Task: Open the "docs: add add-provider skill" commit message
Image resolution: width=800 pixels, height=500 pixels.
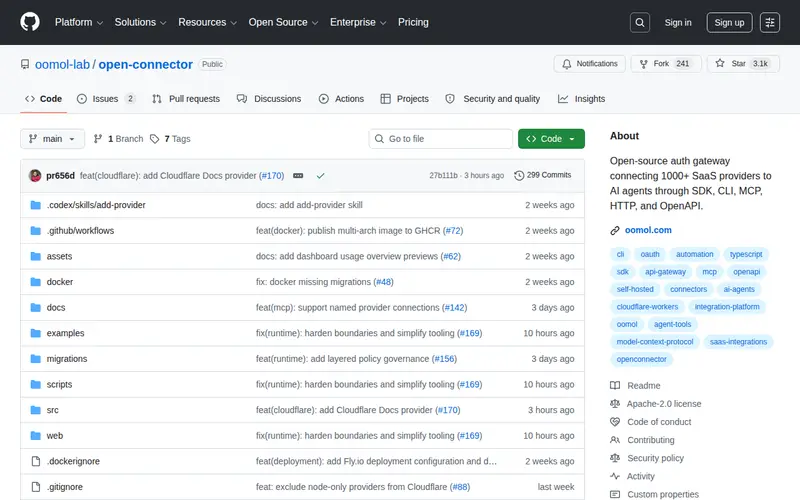Action: click(x=309, y=205)
